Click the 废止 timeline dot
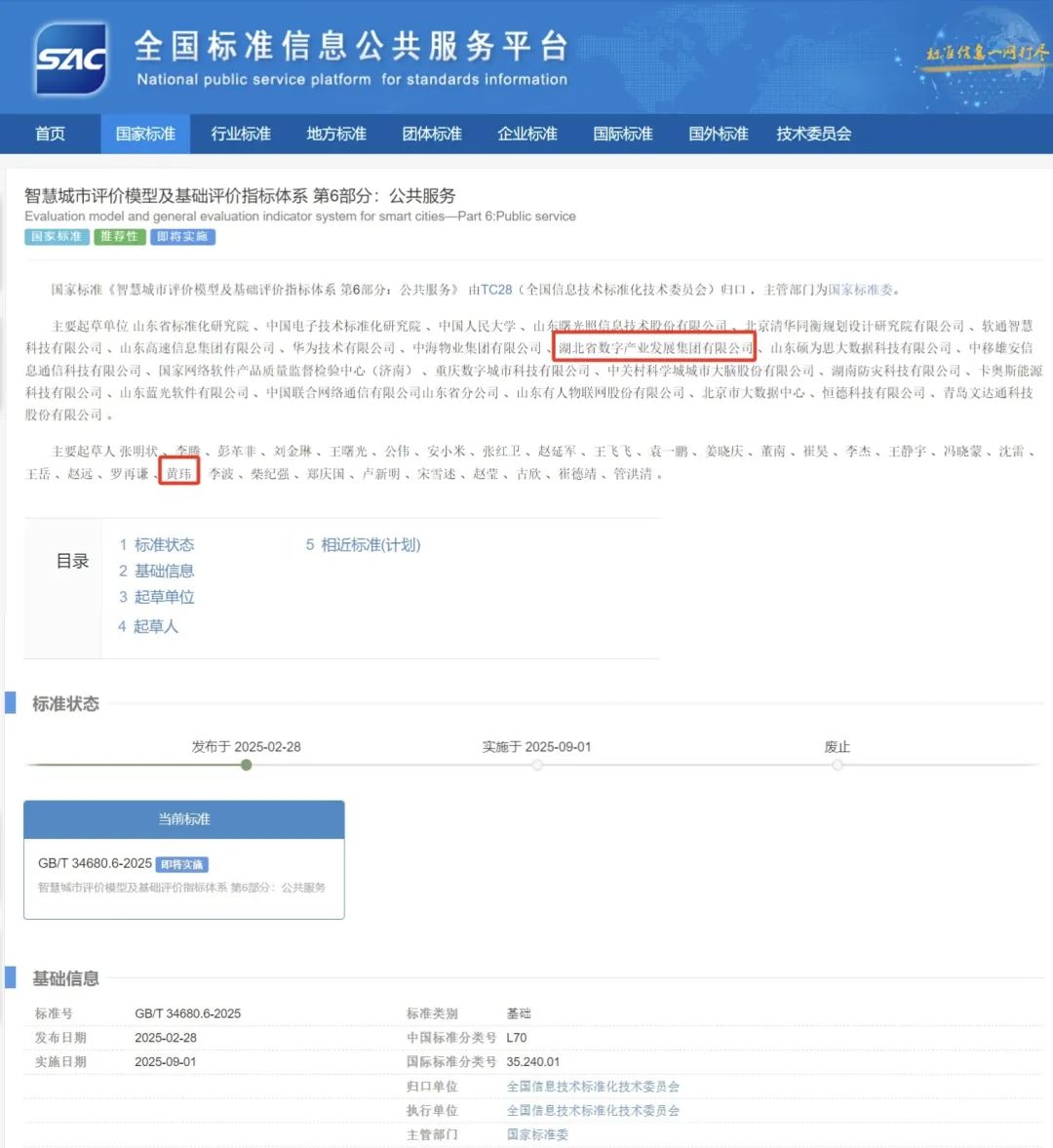 click(x=838, y=765)
